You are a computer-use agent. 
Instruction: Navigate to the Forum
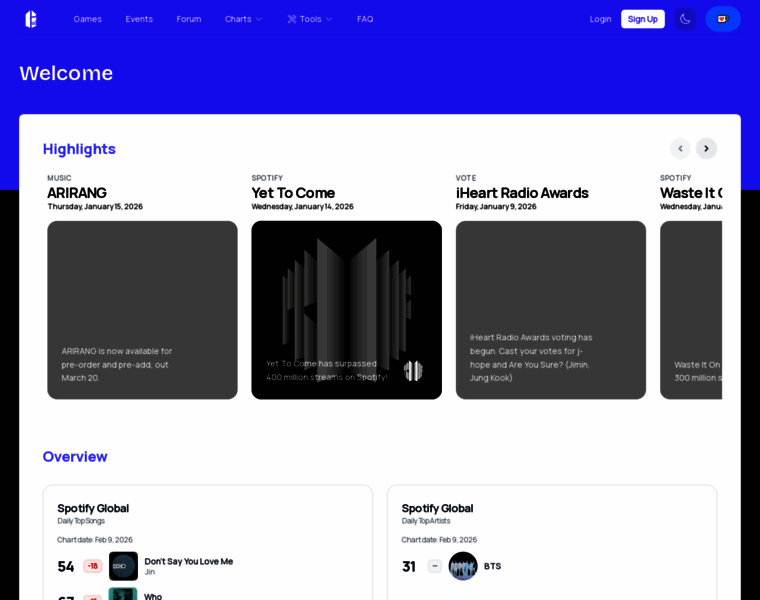tap(189, 19)
